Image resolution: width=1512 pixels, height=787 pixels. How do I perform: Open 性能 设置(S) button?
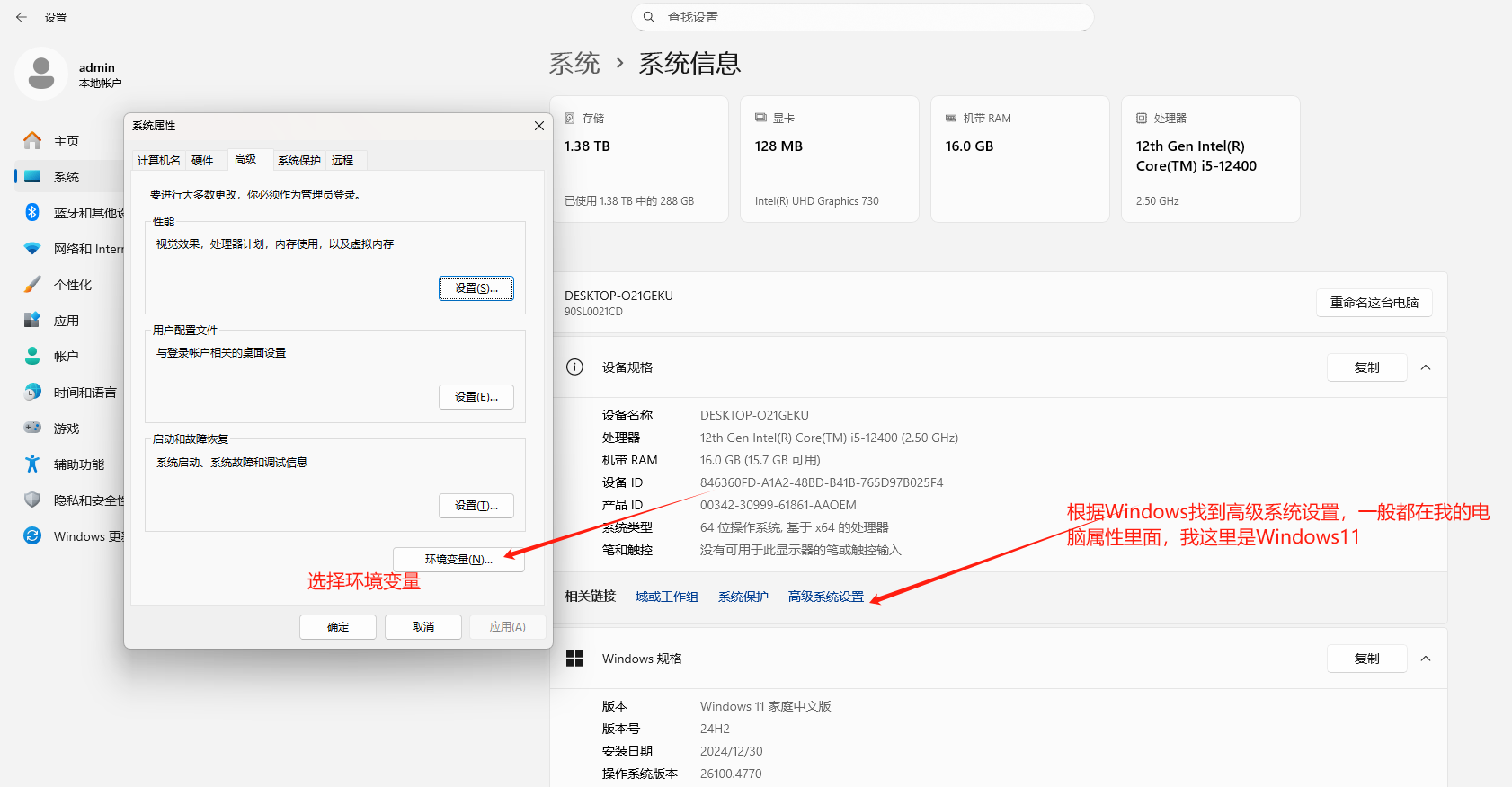tap(476, 288)
